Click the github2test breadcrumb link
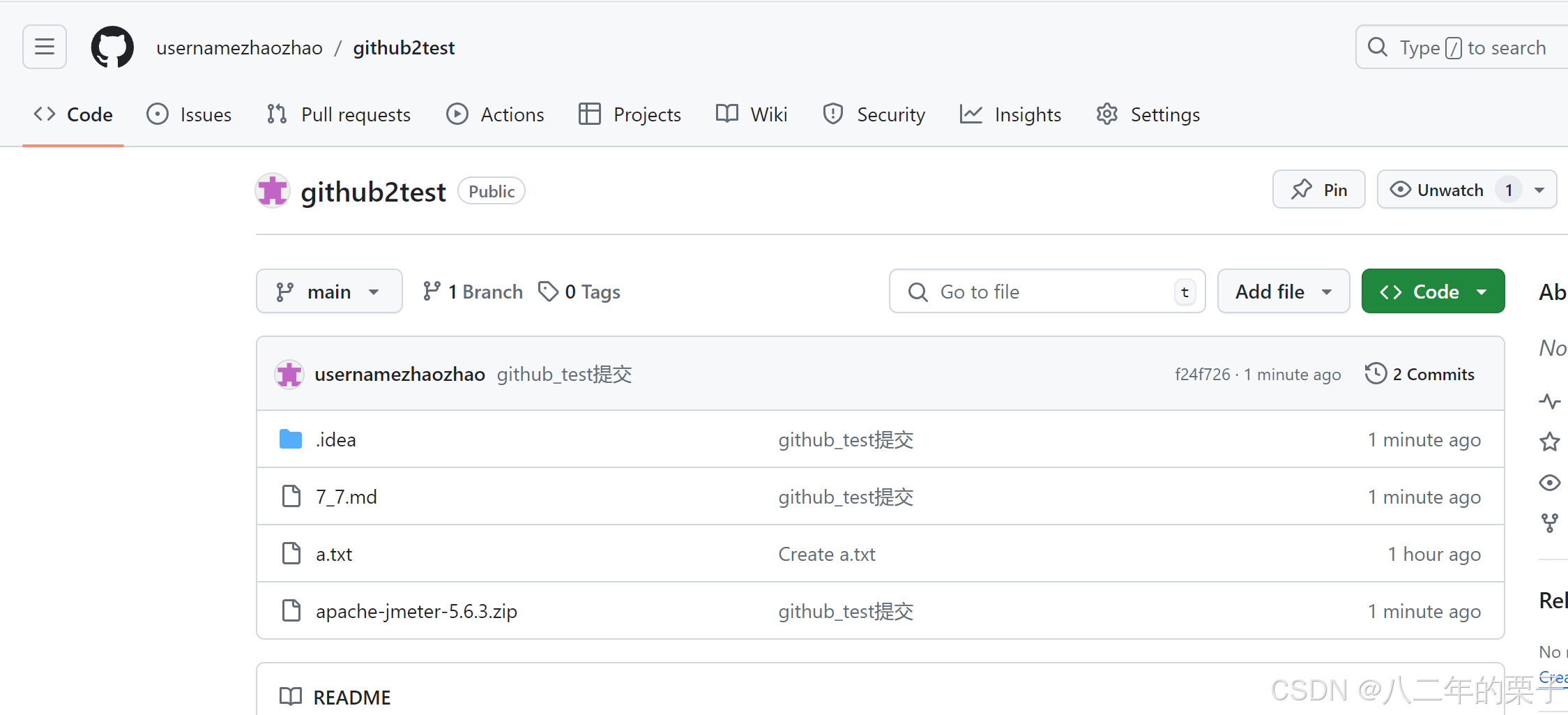The width and height of the screenshot is (1568, 715). coord(404,47)
